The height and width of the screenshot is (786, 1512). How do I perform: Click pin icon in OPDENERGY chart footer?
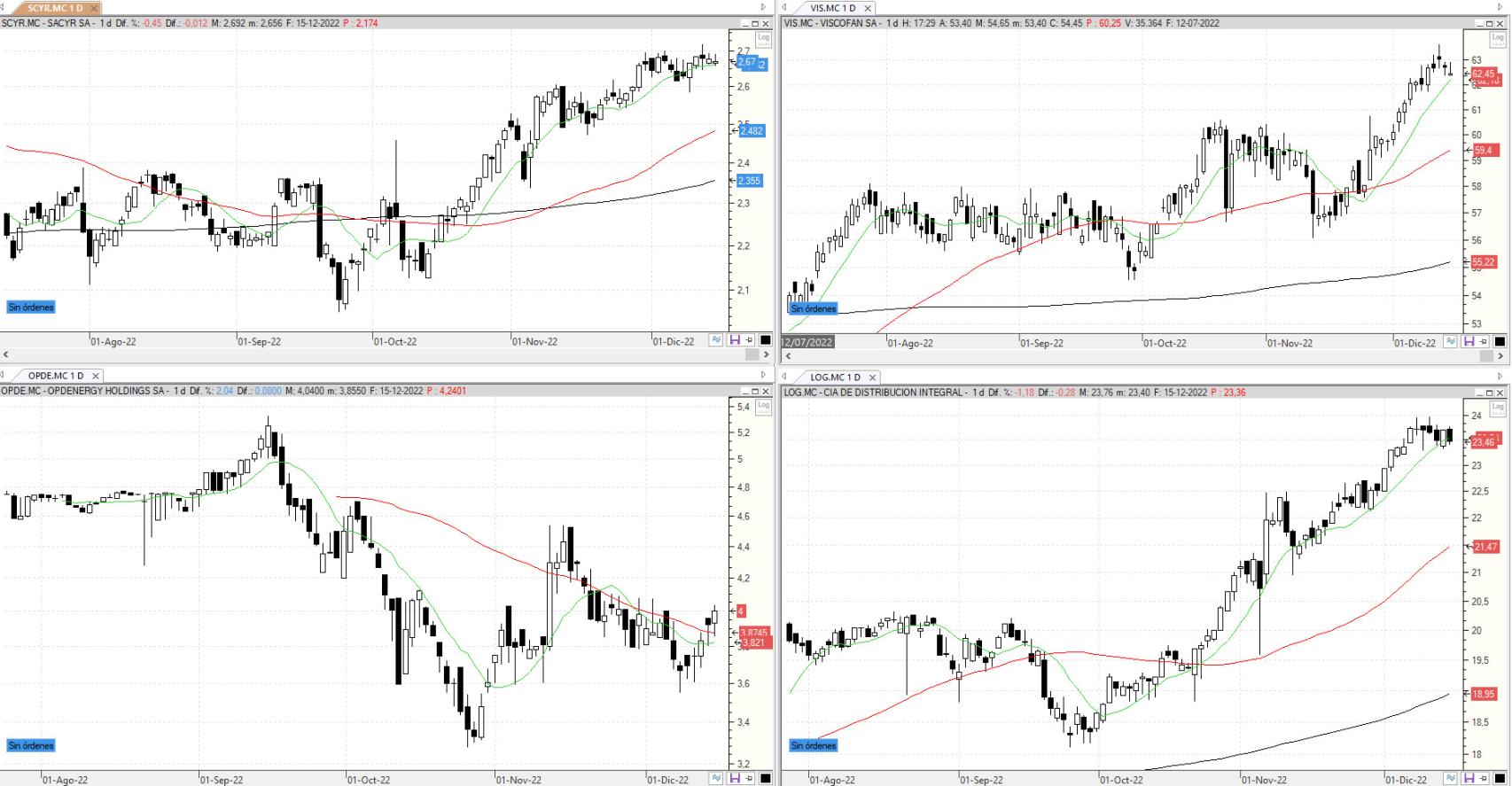point(750,778)
